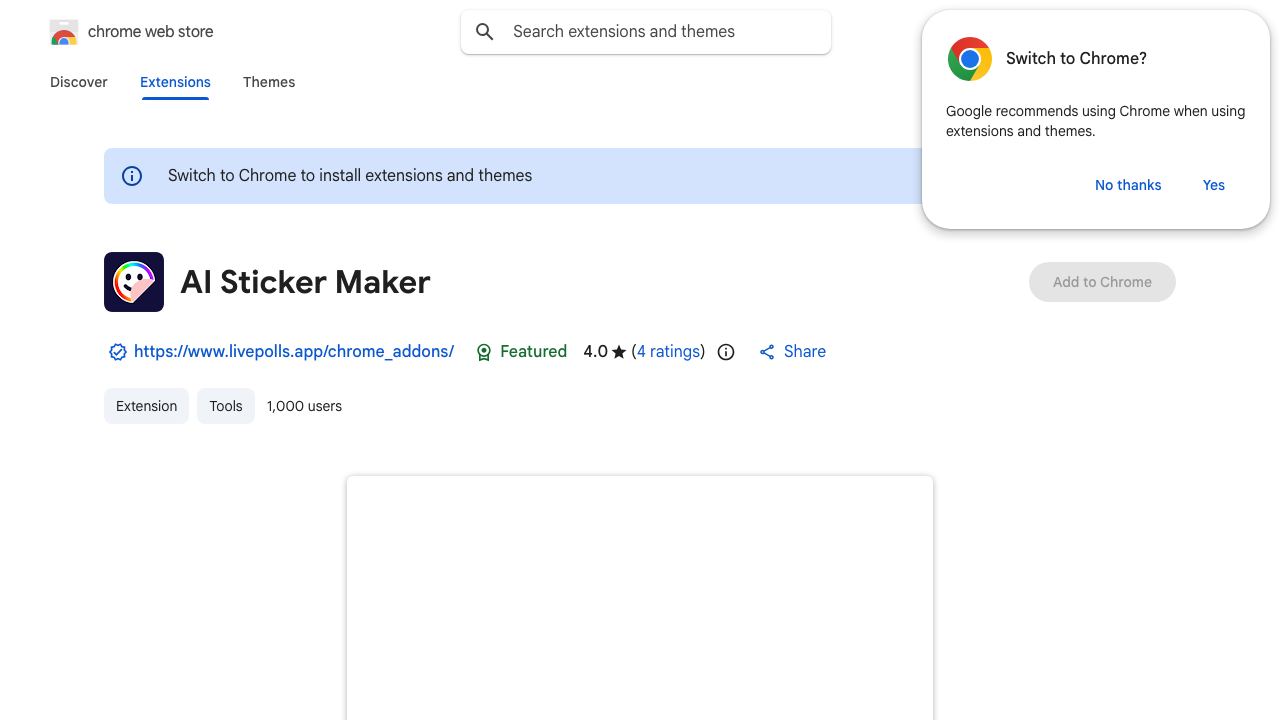Click the AI Sticker Maker title
The image size is (1280, 720).
305,282
